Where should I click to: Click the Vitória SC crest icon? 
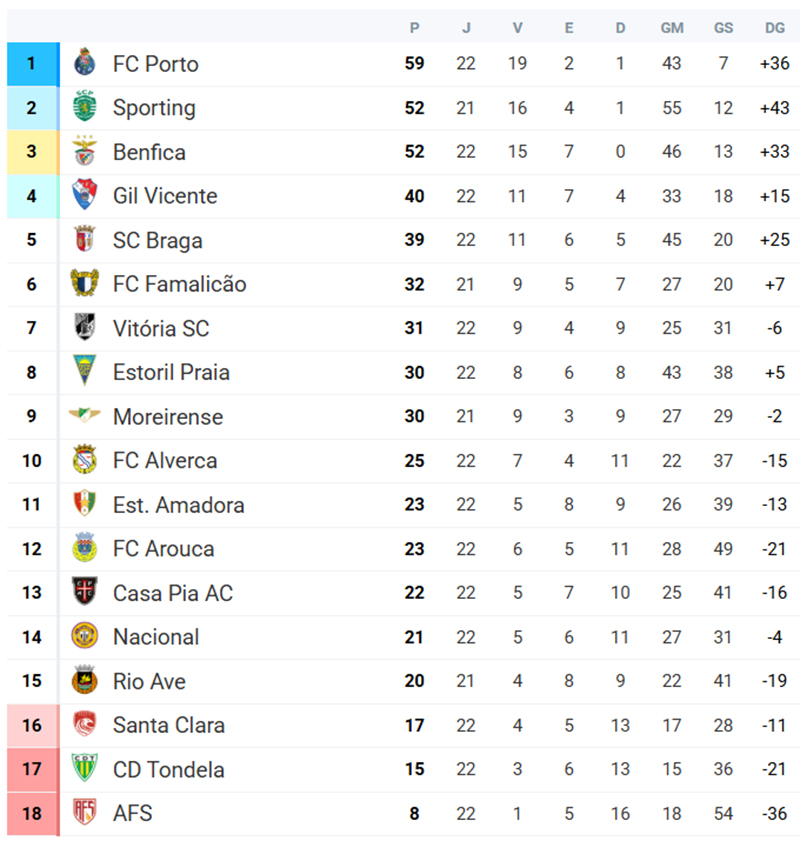(x=85, y=328)
